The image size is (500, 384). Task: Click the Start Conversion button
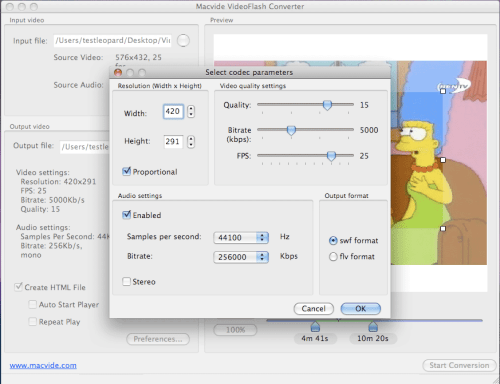coord(459,365)
